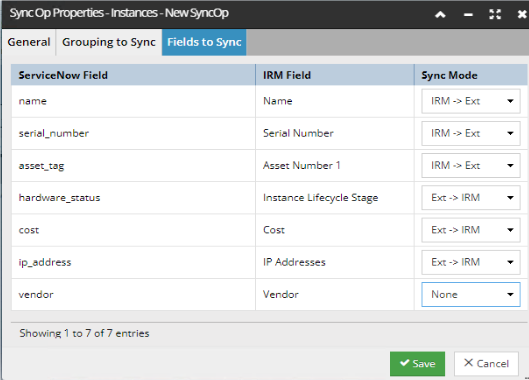Expand dialog to fullscreen icon

click(x=495, y=14)
